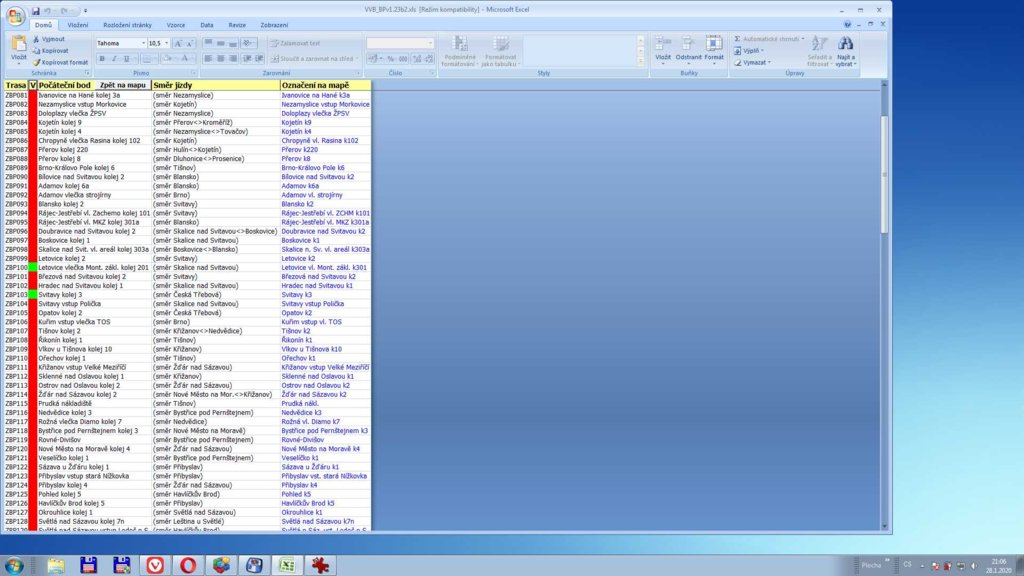Click the Excel help question mark
This screenshot has width=1024, height=576.
coord(850,24)
